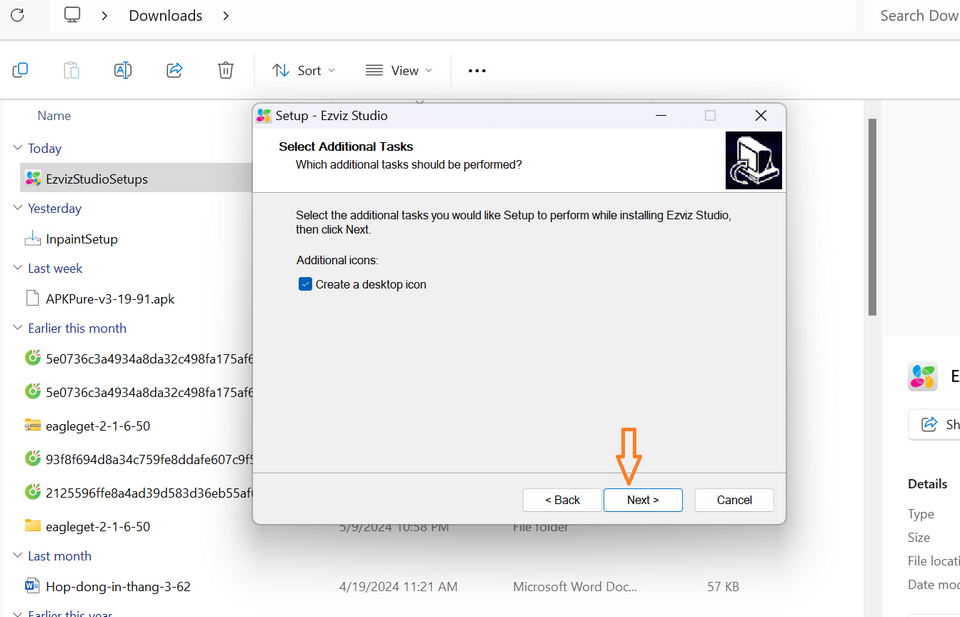Select the Hop-dong-in-thang-3-62 file name
The height and width of the screenshot is (617, 960).
[118, 586]
